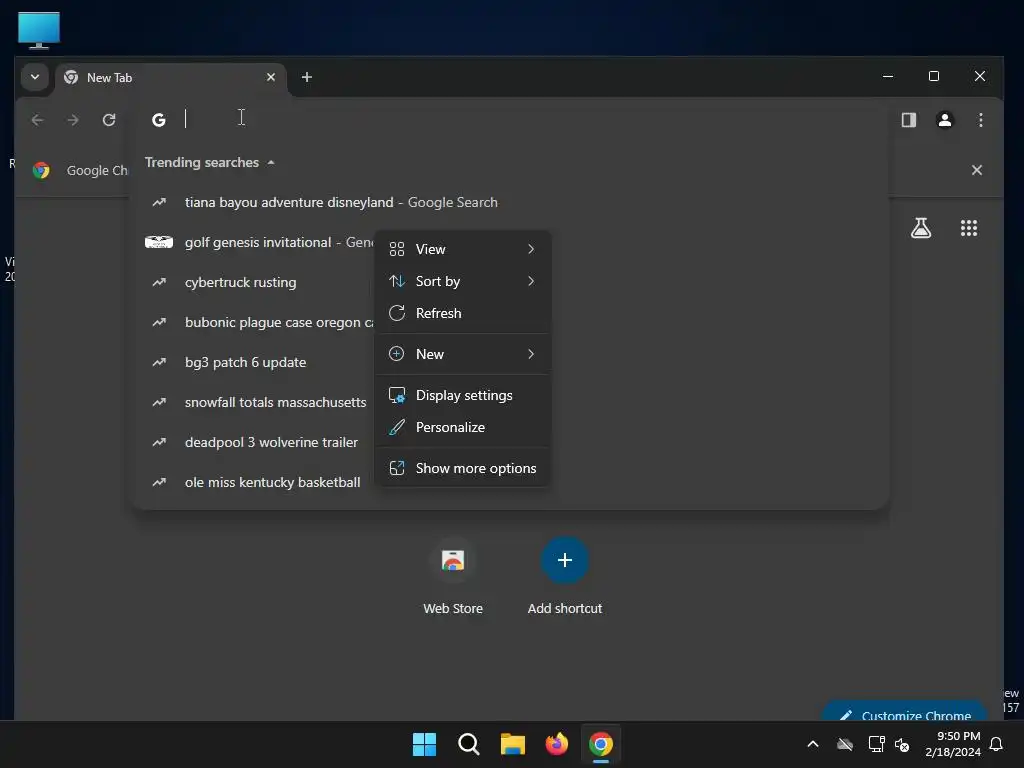Select 'bg3 patch 6 update' suggestion
Screen dimensions: 1024x768
[x=255, y=362]
